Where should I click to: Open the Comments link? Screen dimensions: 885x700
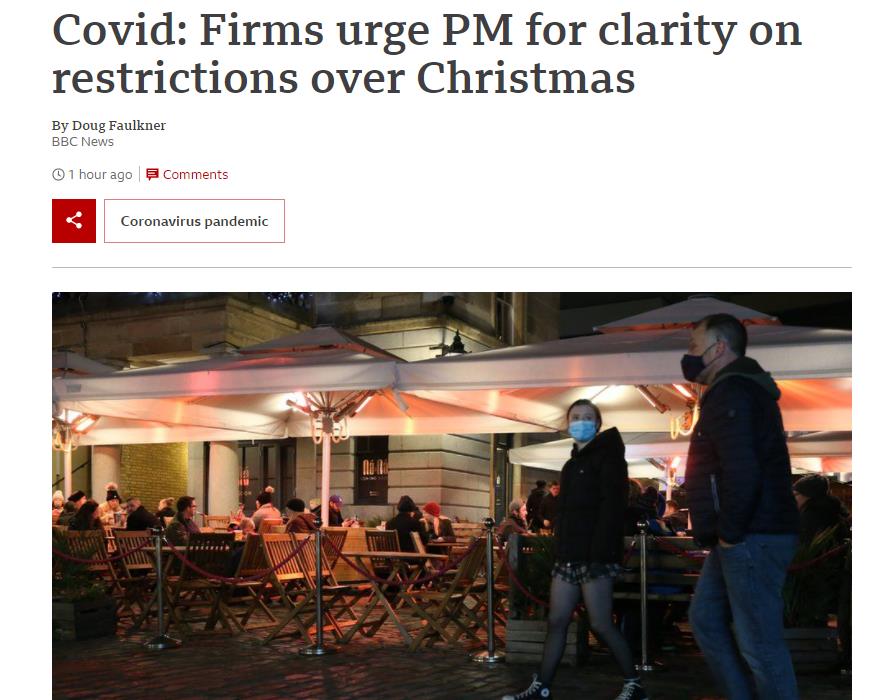coord(195,174)
